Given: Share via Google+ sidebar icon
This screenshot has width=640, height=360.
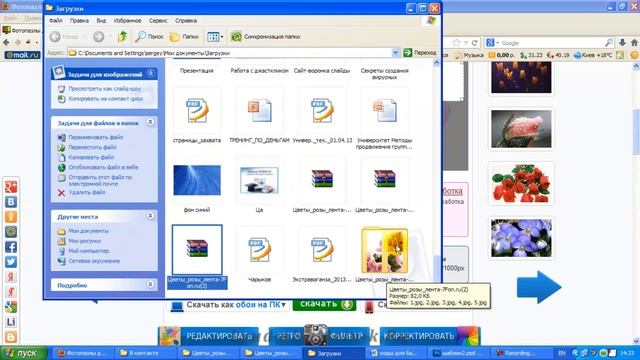Looking at the screenshot, I should (x=11, y=187).
